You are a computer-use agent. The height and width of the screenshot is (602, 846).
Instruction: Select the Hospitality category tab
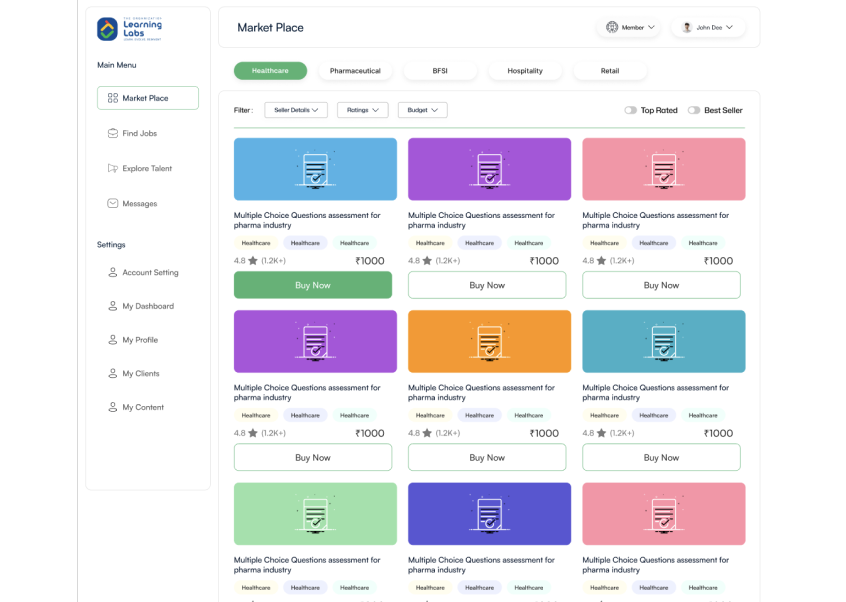point(525,71)
